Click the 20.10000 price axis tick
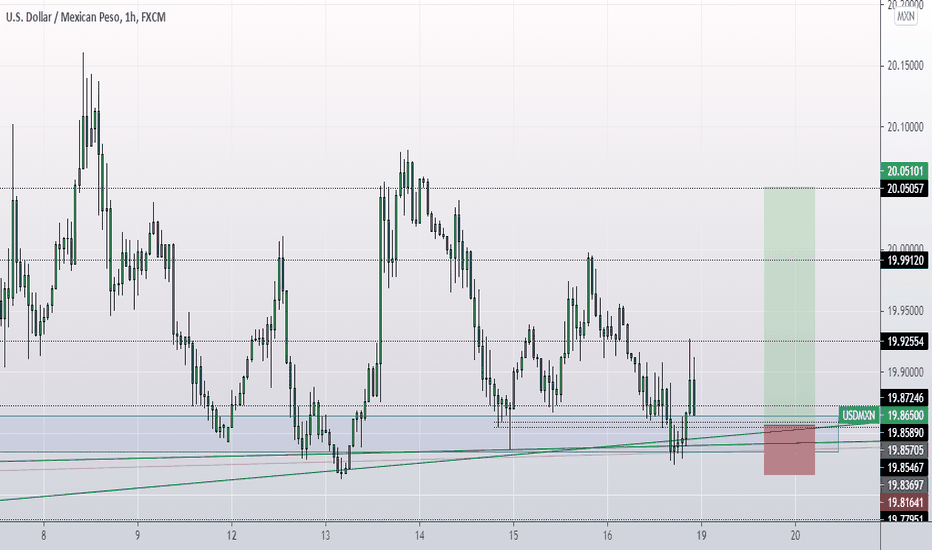 (905, 127)
